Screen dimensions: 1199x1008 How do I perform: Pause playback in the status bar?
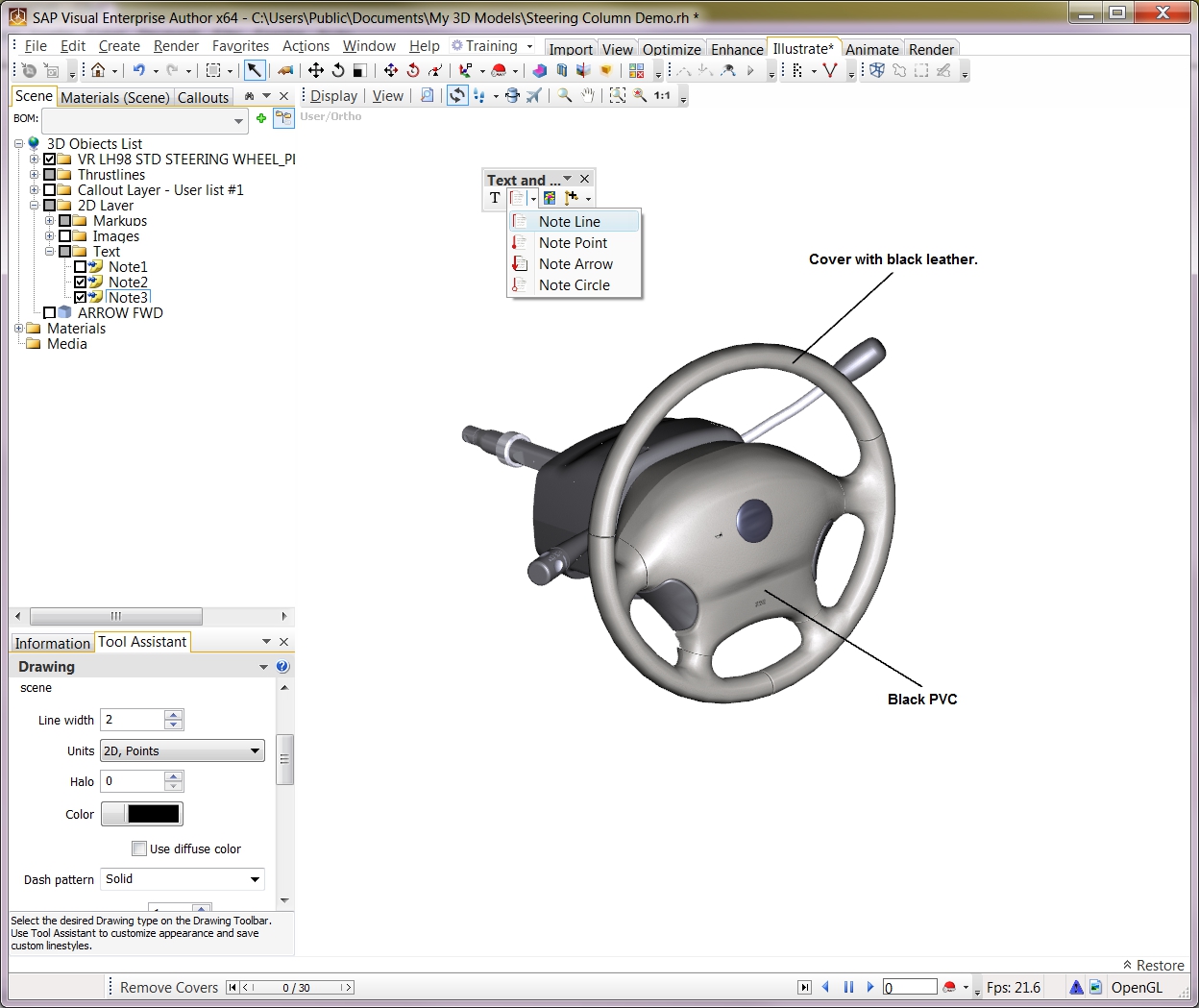848,987
